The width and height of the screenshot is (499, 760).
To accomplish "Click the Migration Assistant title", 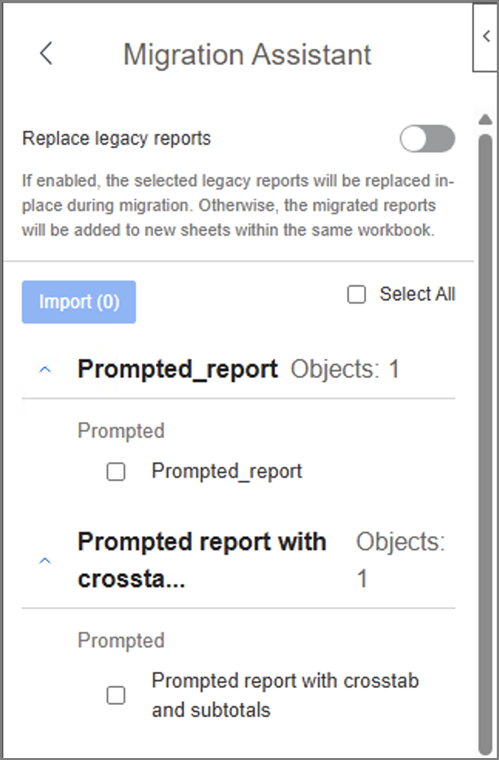I will (247, 54).
